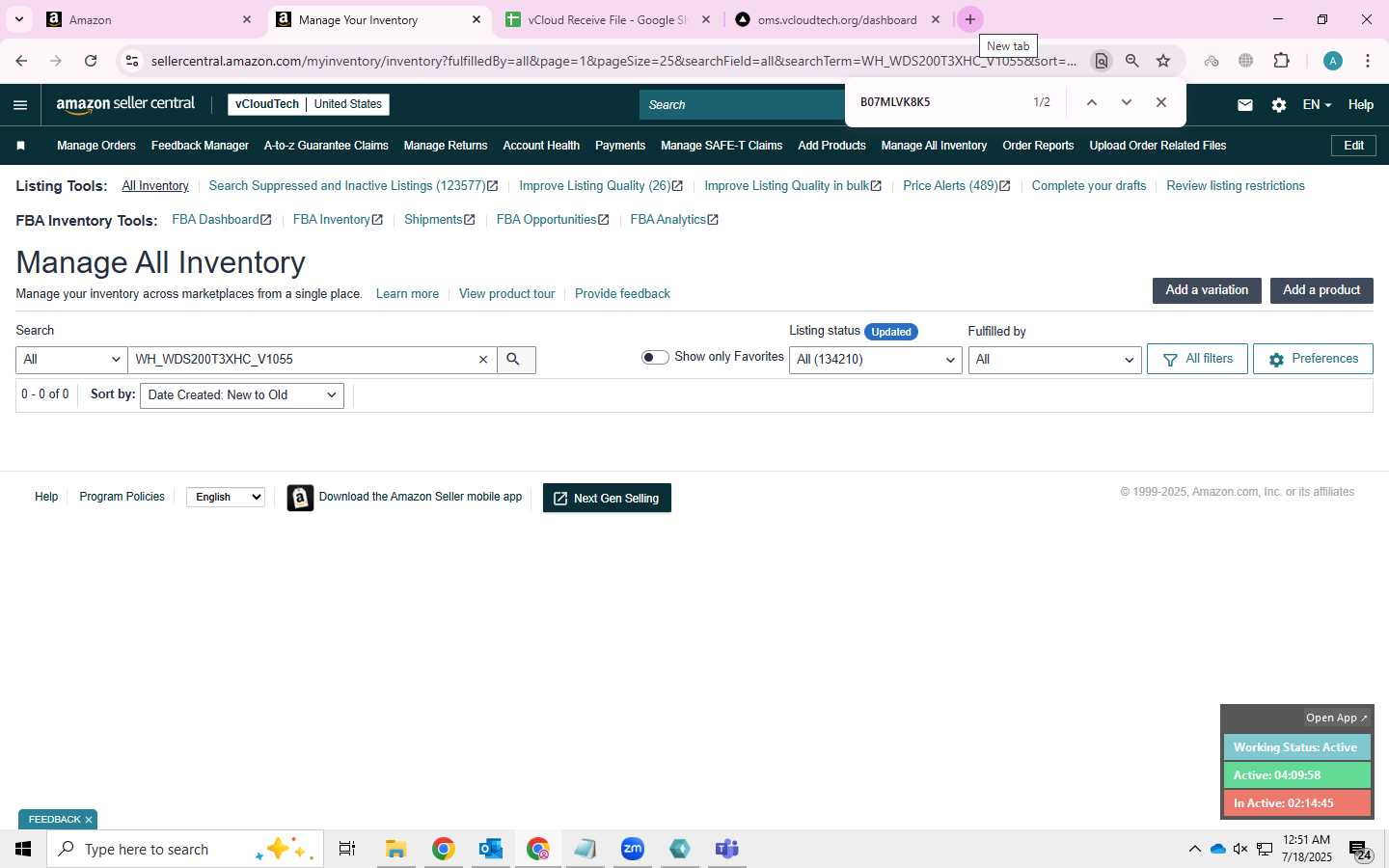Viewport: 1389px width, 868px height.
Task: Go back to the previous page
Action: 21,61
